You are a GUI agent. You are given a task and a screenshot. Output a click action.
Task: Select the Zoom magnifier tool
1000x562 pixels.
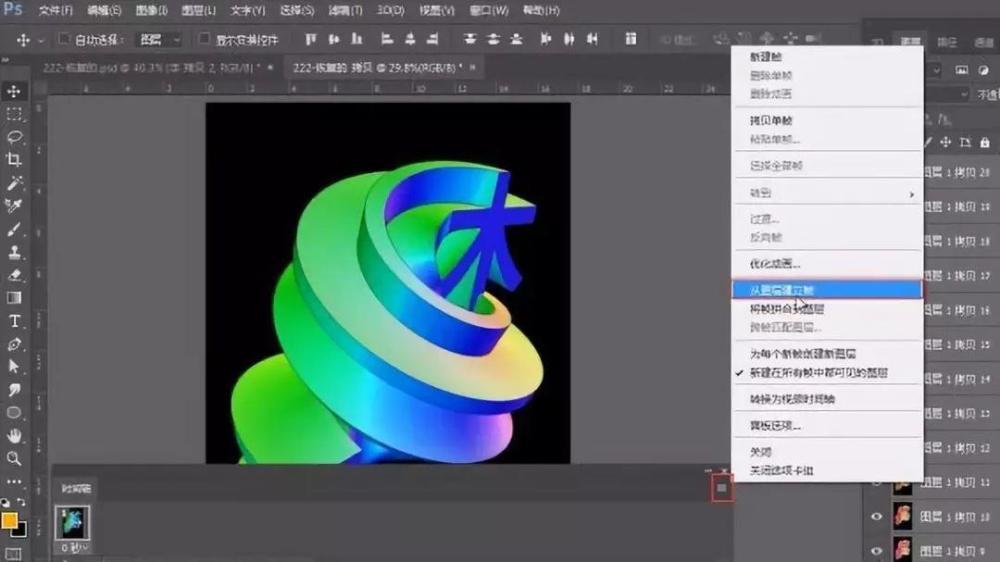point(15,459)
